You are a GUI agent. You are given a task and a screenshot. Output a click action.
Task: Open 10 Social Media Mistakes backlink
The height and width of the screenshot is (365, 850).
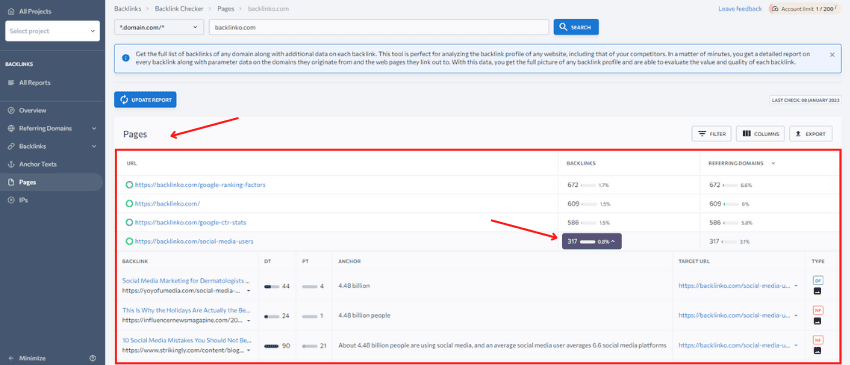[186, 341]
